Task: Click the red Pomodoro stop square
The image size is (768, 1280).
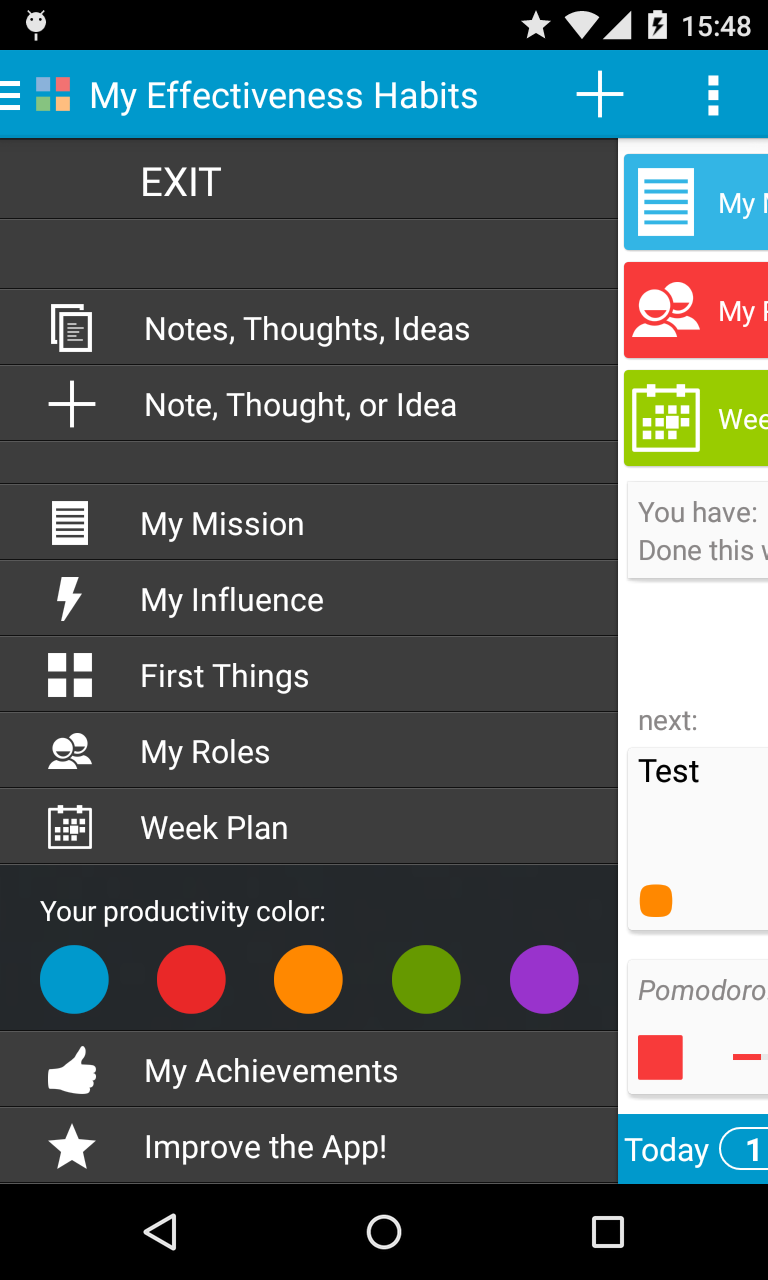Action: point(660,1057)
